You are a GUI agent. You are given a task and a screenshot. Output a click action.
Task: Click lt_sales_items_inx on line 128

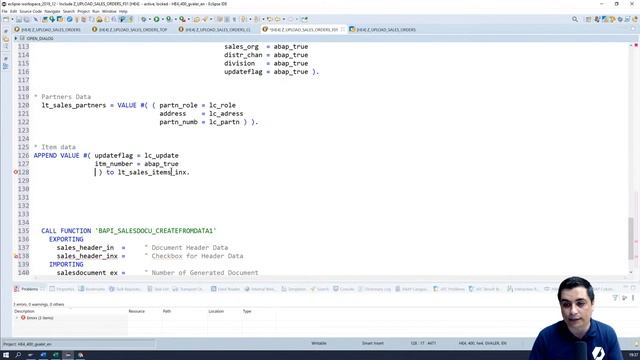[x=153, y=172]
